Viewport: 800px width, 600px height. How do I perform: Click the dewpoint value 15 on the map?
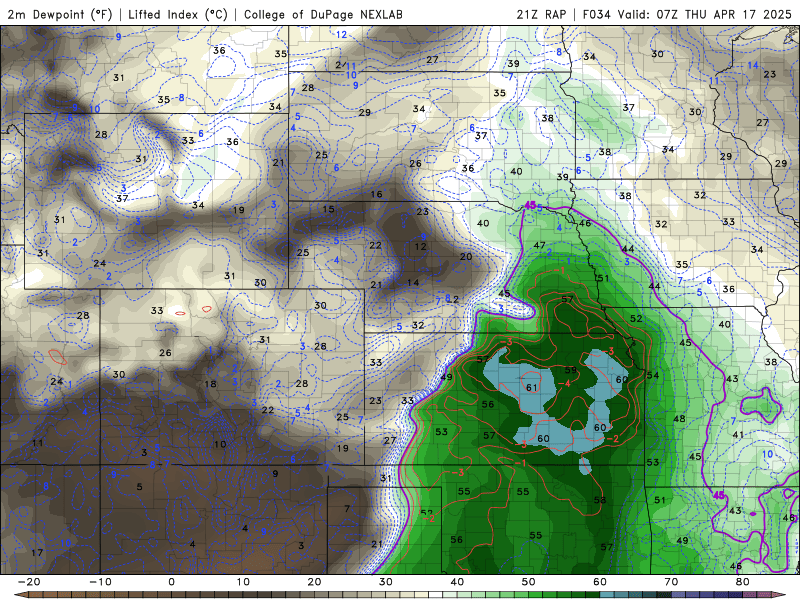[x=329, y=209]
